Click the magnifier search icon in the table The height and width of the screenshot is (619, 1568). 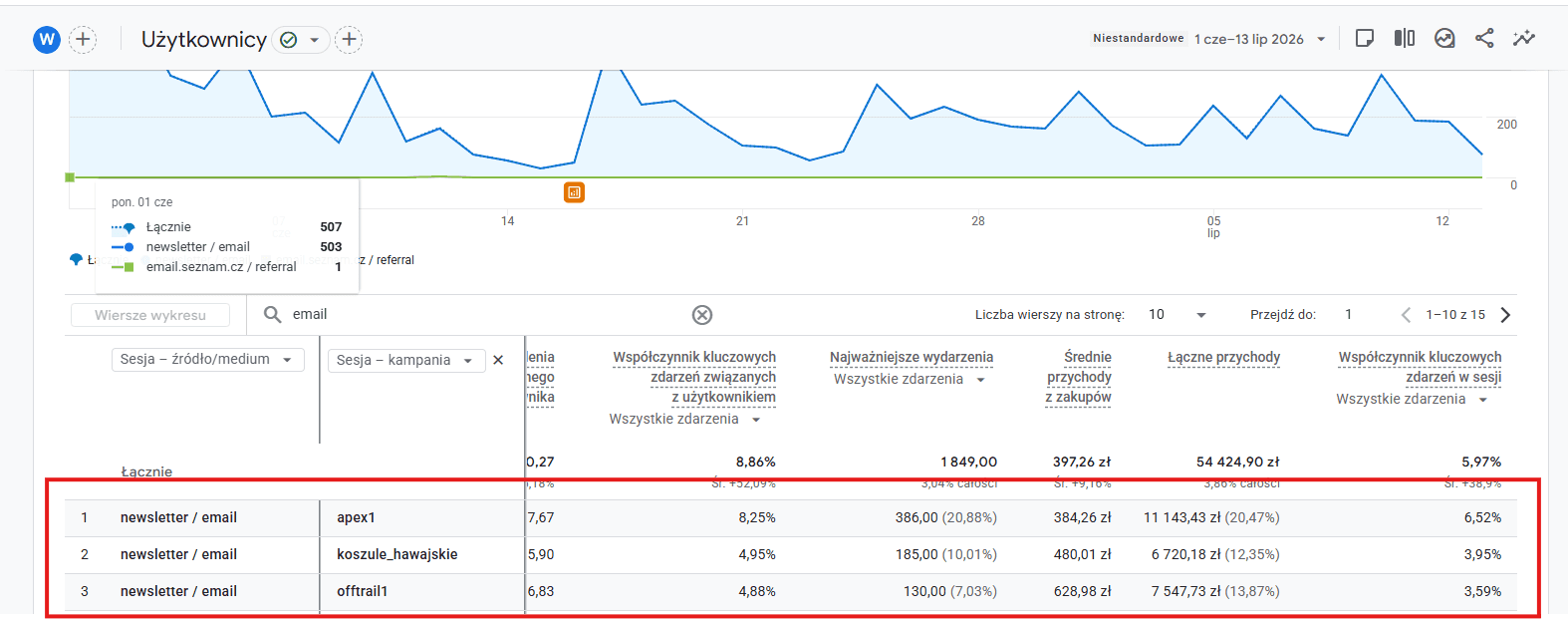tap(272, 314)
